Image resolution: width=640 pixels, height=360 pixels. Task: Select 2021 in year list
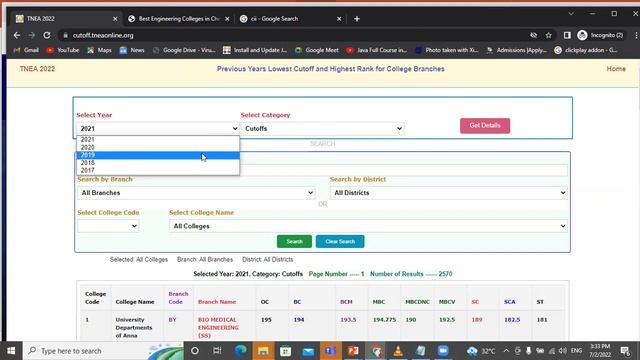[158, 140]
